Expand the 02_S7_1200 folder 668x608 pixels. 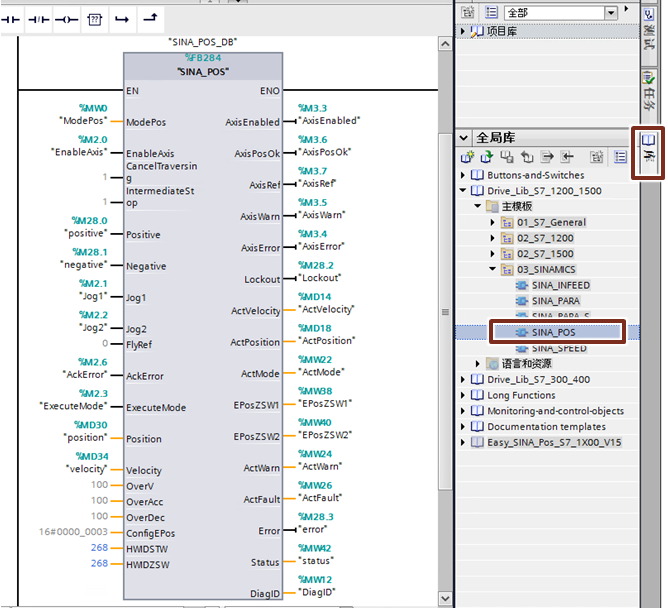[x=493, y=238]
